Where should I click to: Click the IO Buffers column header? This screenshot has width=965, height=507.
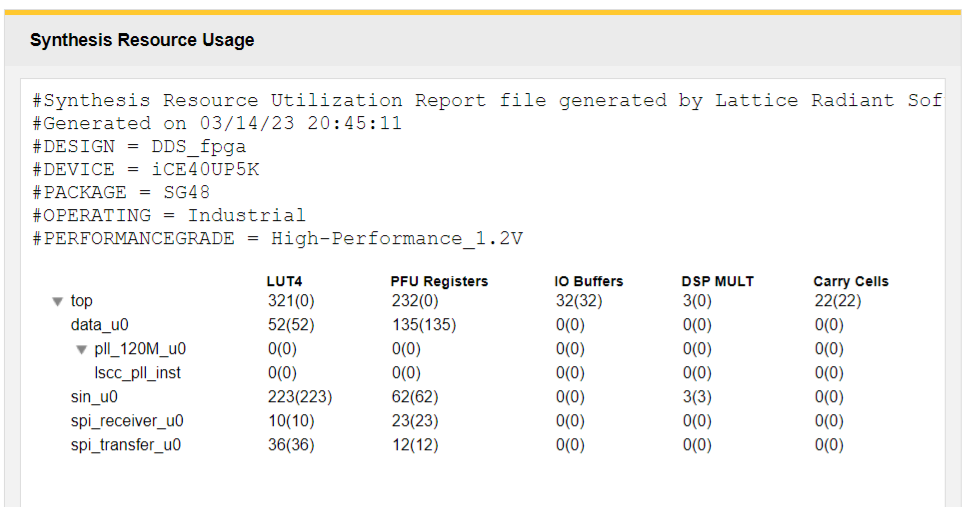pyautogui.click(x=588, y=282)
